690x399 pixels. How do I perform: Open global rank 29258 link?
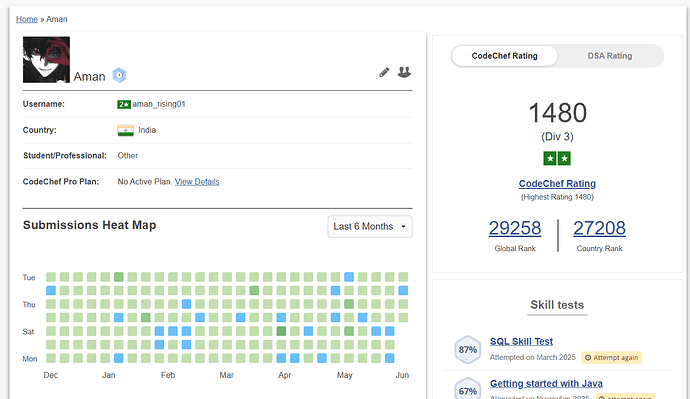515,228
